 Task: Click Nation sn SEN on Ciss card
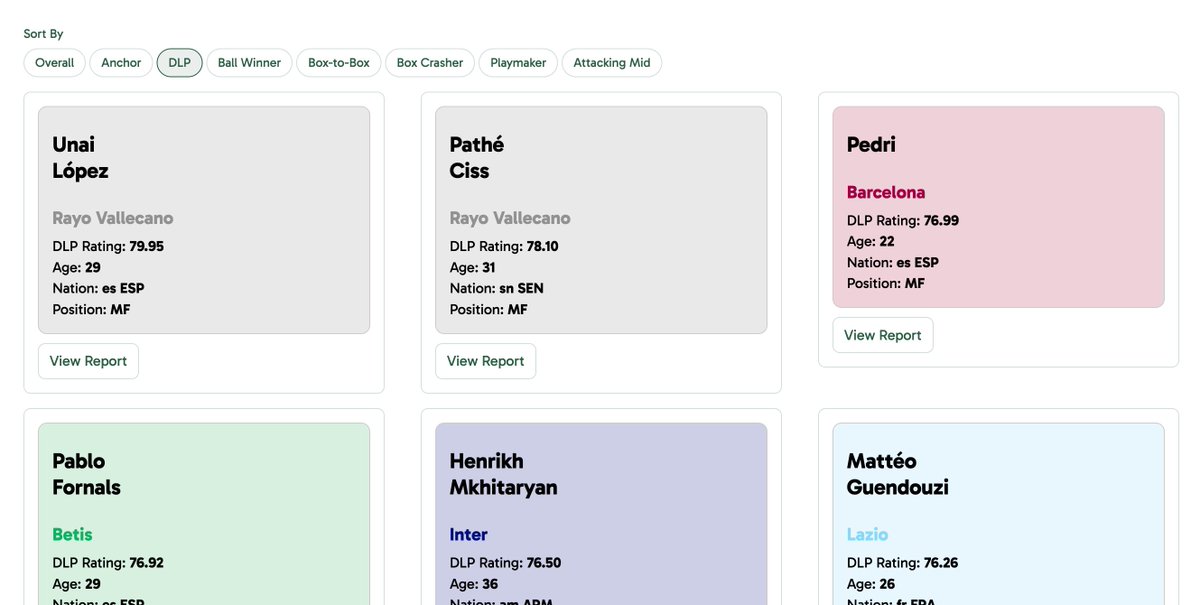click(496, 288)
